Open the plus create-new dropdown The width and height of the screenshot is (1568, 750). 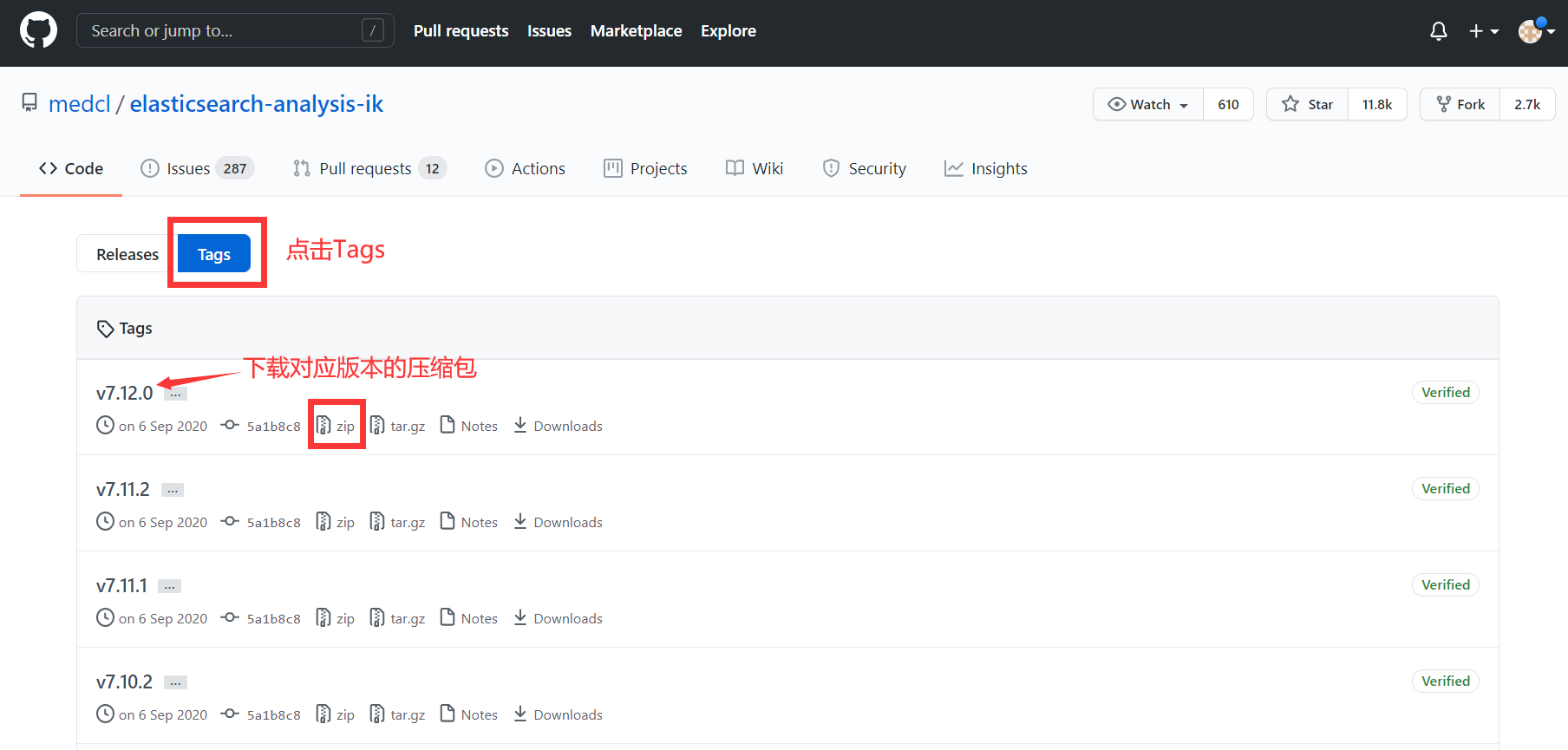(x=1484, y=31)
